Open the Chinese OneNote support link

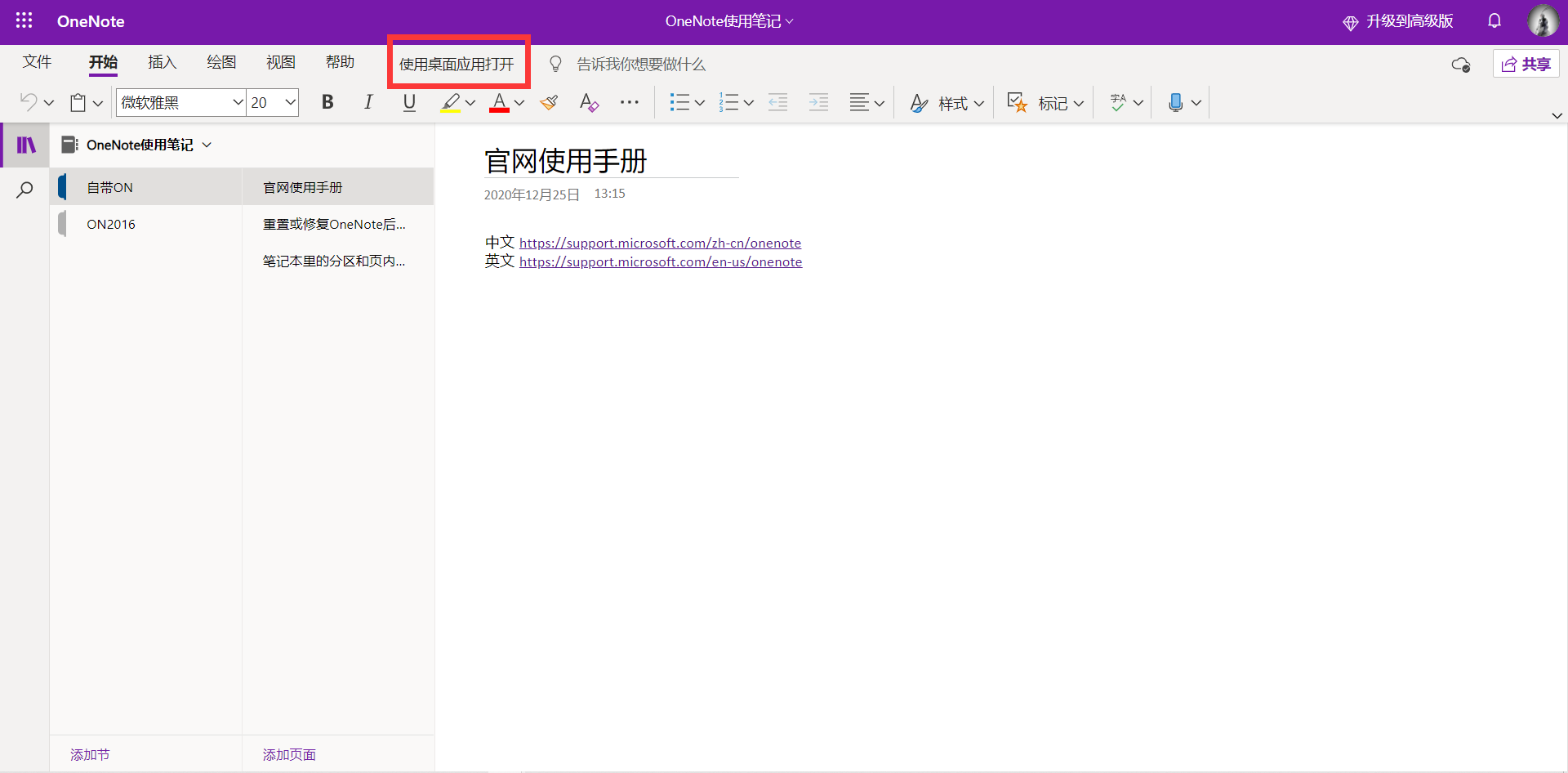point(660,243)
